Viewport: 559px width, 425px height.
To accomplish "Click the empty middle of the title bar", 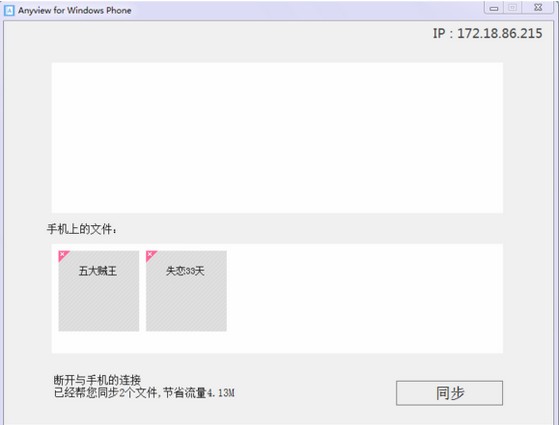I will tap(307, 10).
